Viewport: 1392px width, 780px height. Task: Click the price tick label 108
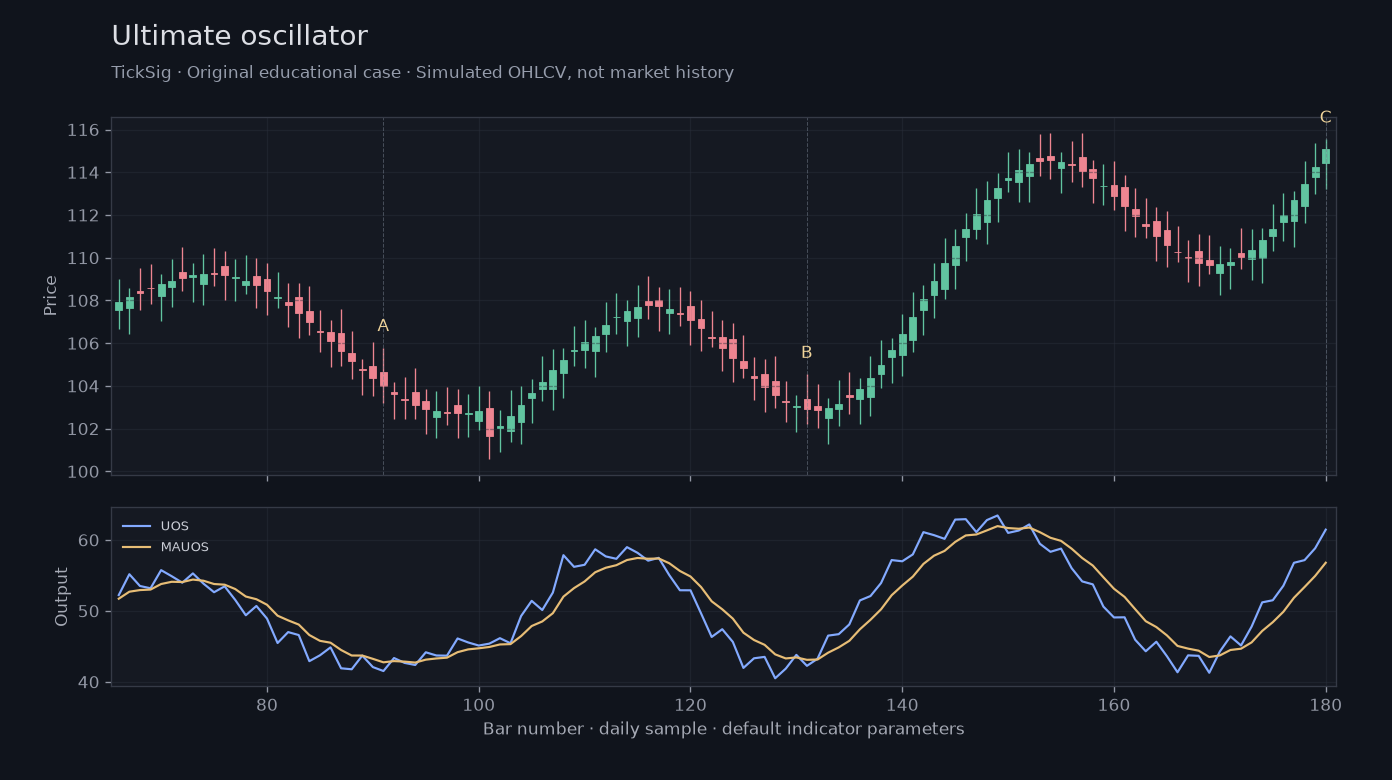(84, 301)
